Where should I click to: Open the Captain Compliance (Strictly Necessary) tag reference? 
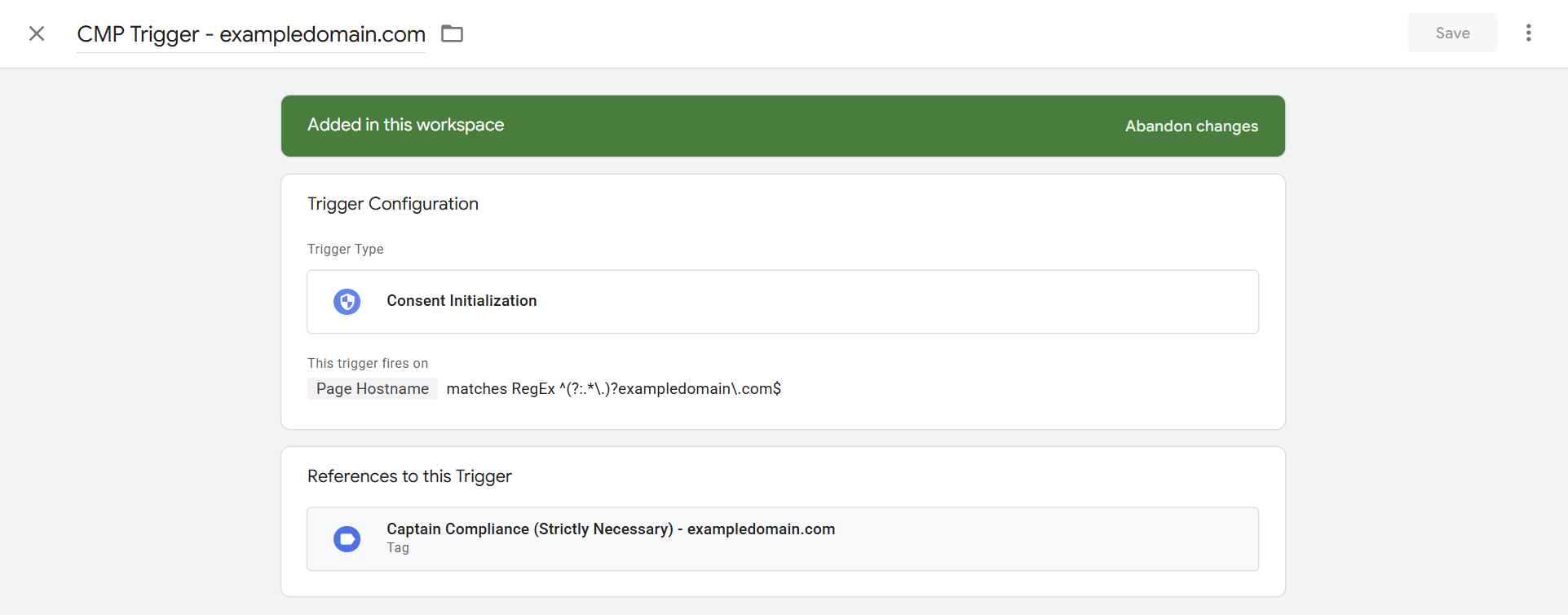pos(611,529)
